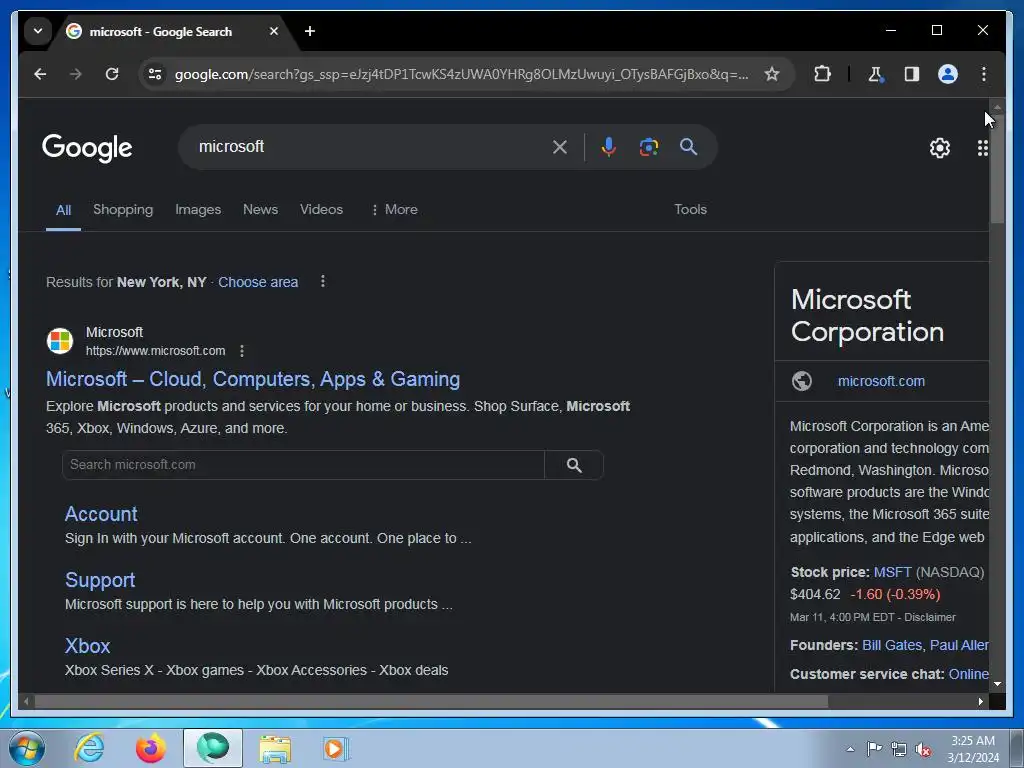
Task: Open location options three-dot menu
Action: 323,281
